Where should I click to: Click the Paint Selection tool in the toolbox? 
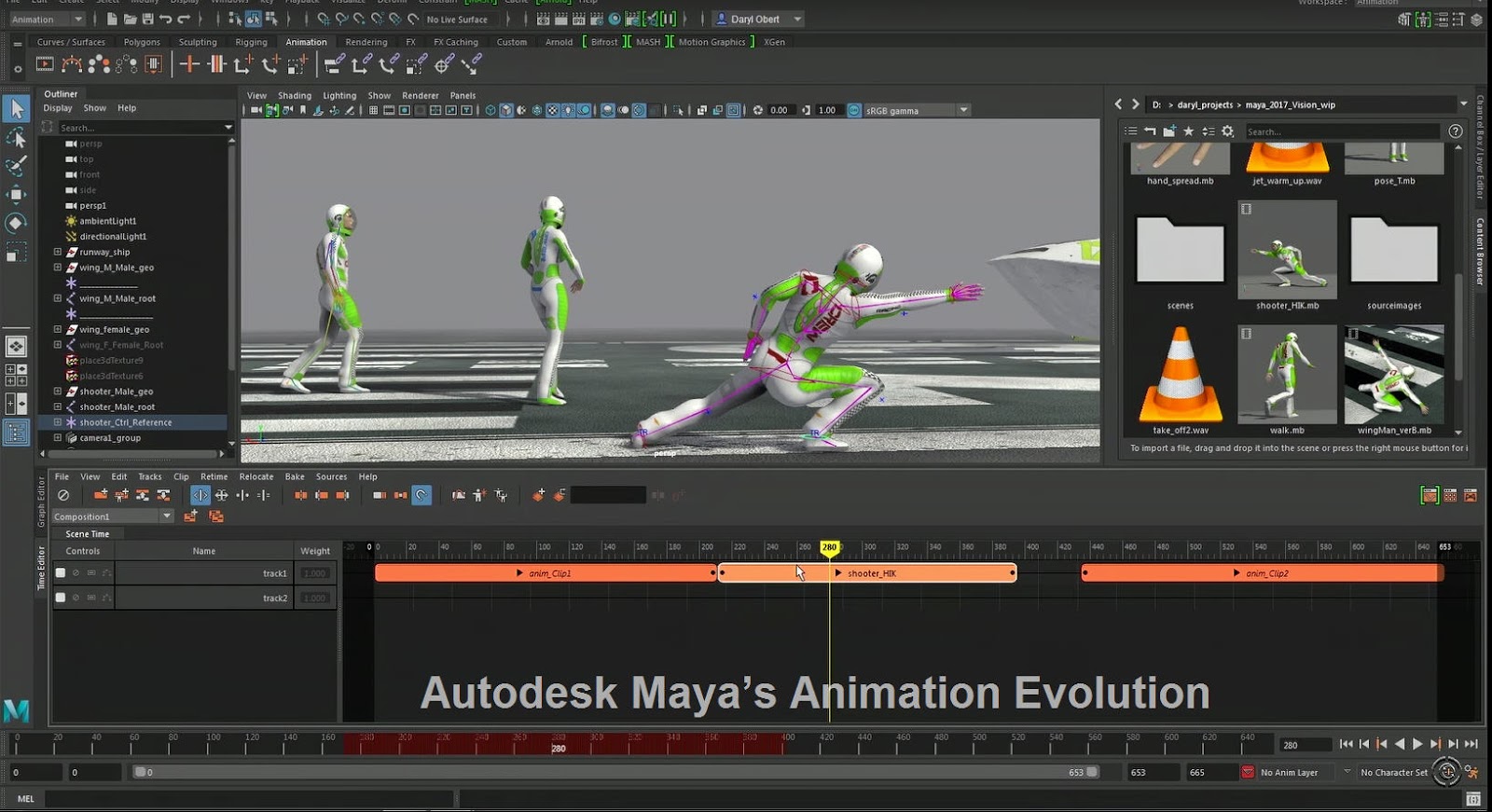click(x=16, y=166)
